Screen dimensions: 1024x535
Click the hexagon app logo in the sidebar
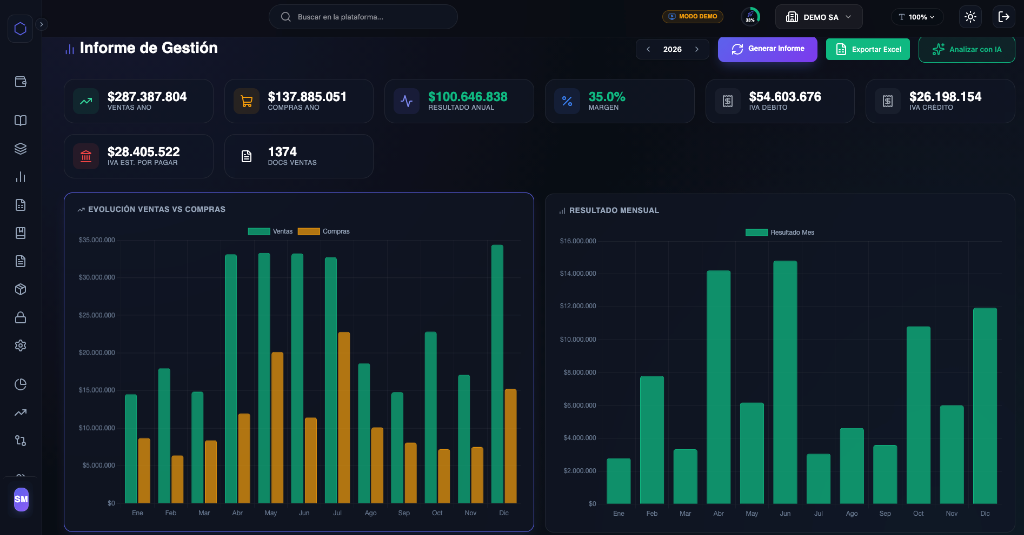coord(20,28)
